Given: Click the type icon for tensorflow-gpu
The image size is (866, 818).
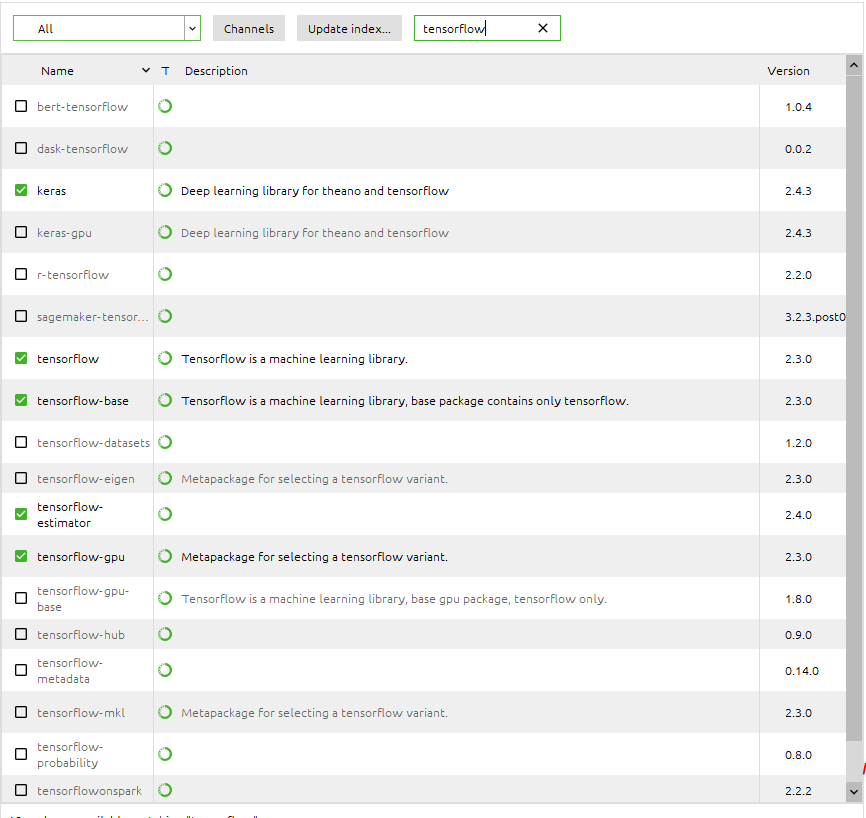Looking at the screenshot, I should point(165,556).
